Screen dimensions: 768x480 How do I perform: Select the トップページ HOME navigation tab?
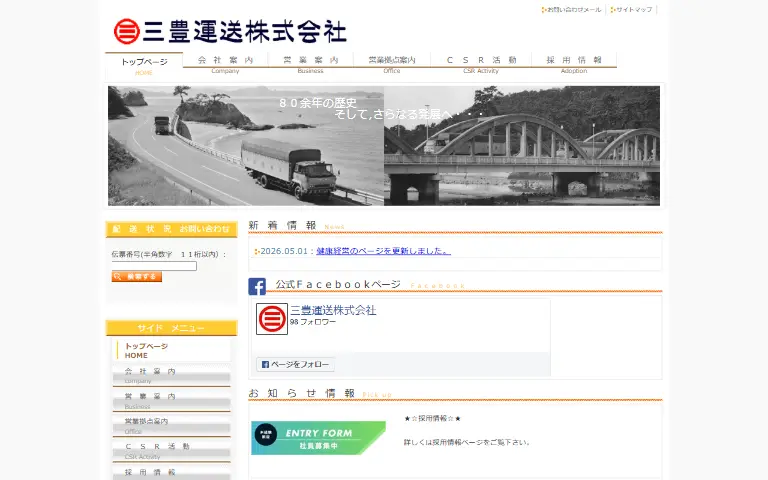point(144,66)
